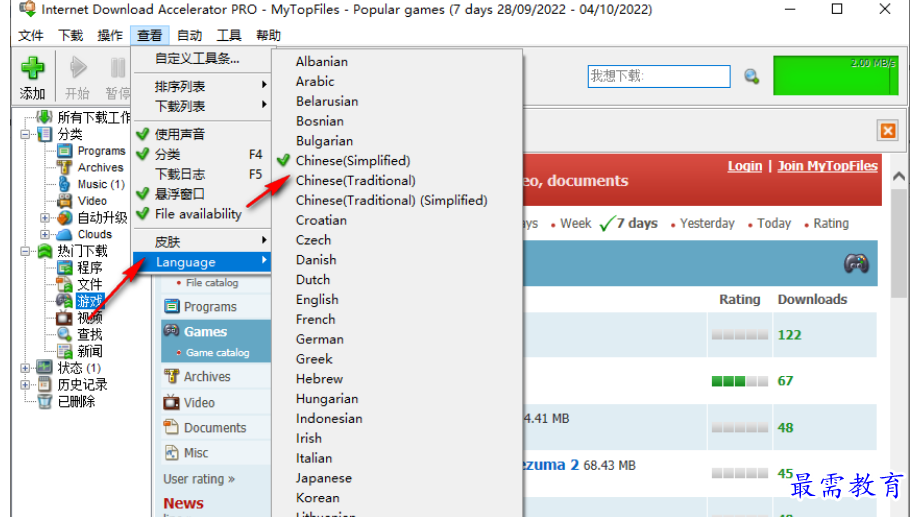Click the rating bar beside 122 downloads
Viewport: 912px width, 517px height.
tap(740, 335)
